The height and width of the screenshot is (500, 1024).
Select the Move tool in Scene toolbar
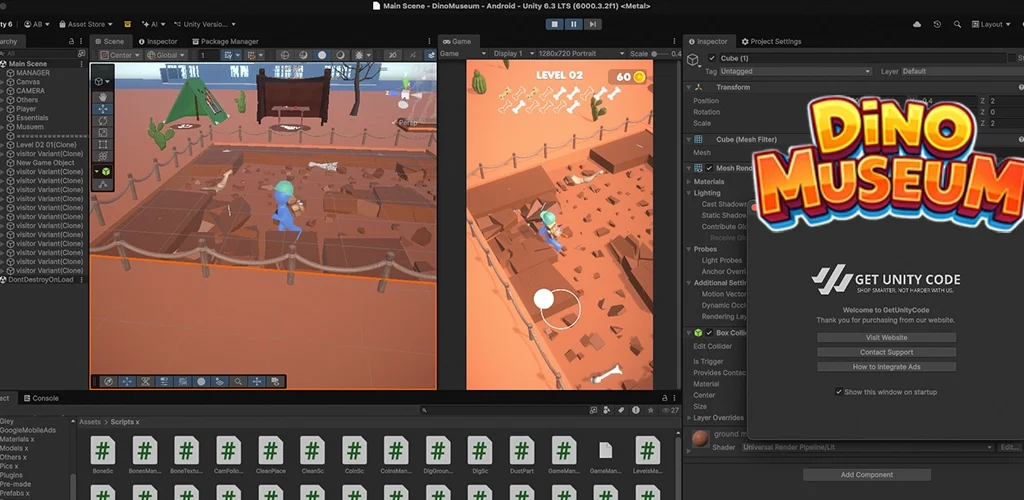click(103, 109)
